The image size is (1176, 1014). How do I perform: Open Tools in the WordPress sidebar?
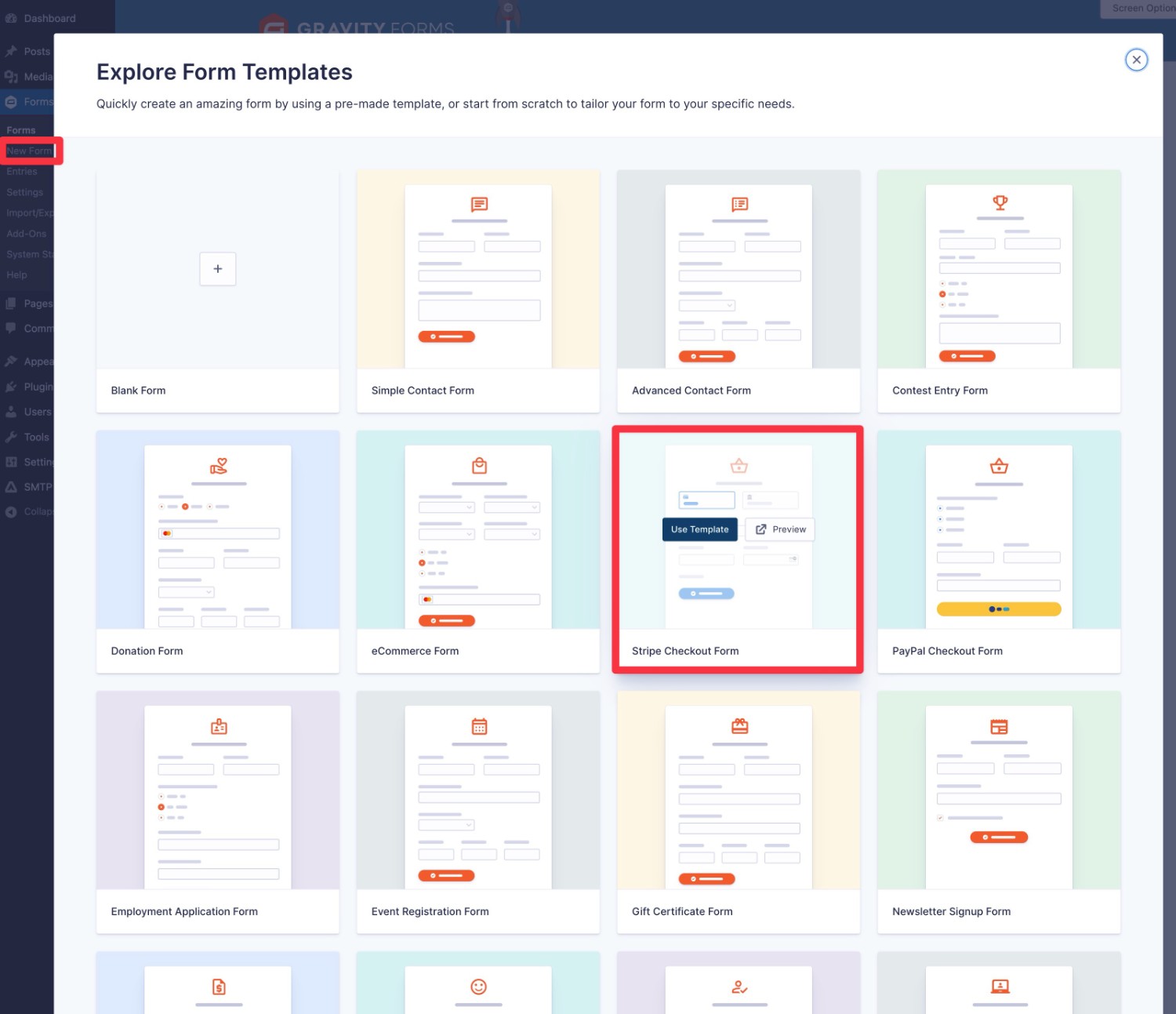[27, 437]
